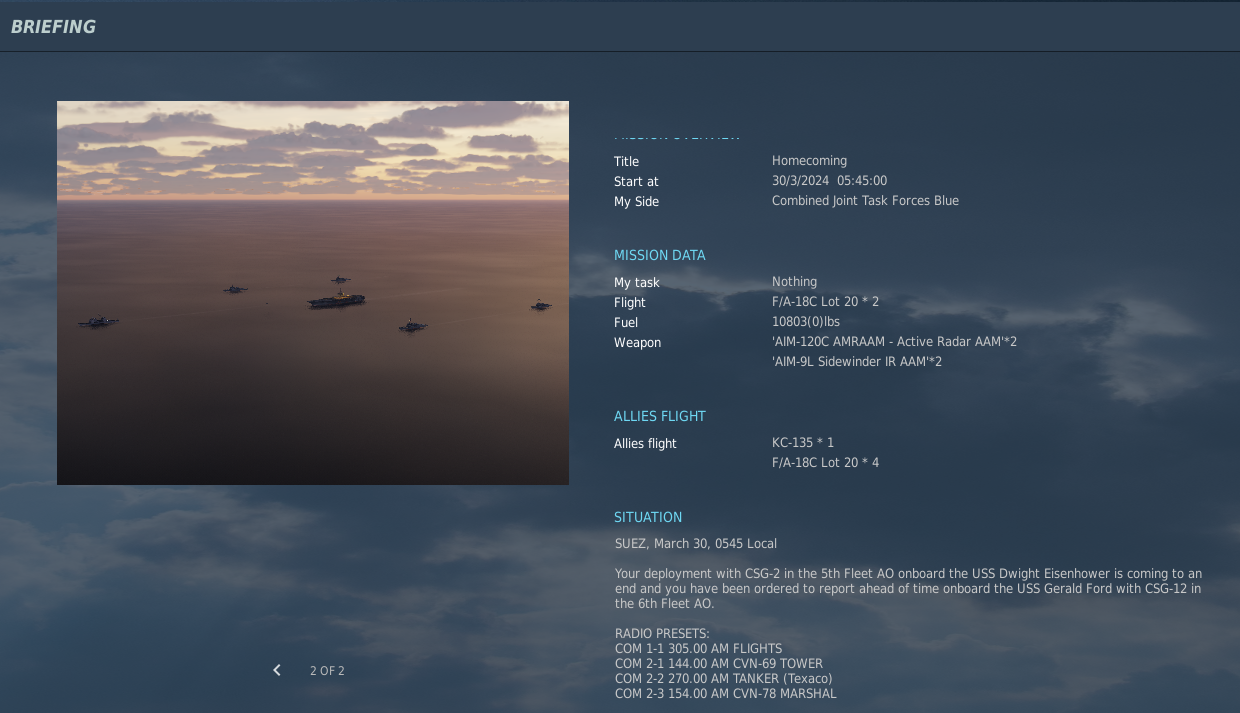Click the COM 2-1 CVN-69 TOWER preset
The image size is (1240, 713).
point(718,663)
